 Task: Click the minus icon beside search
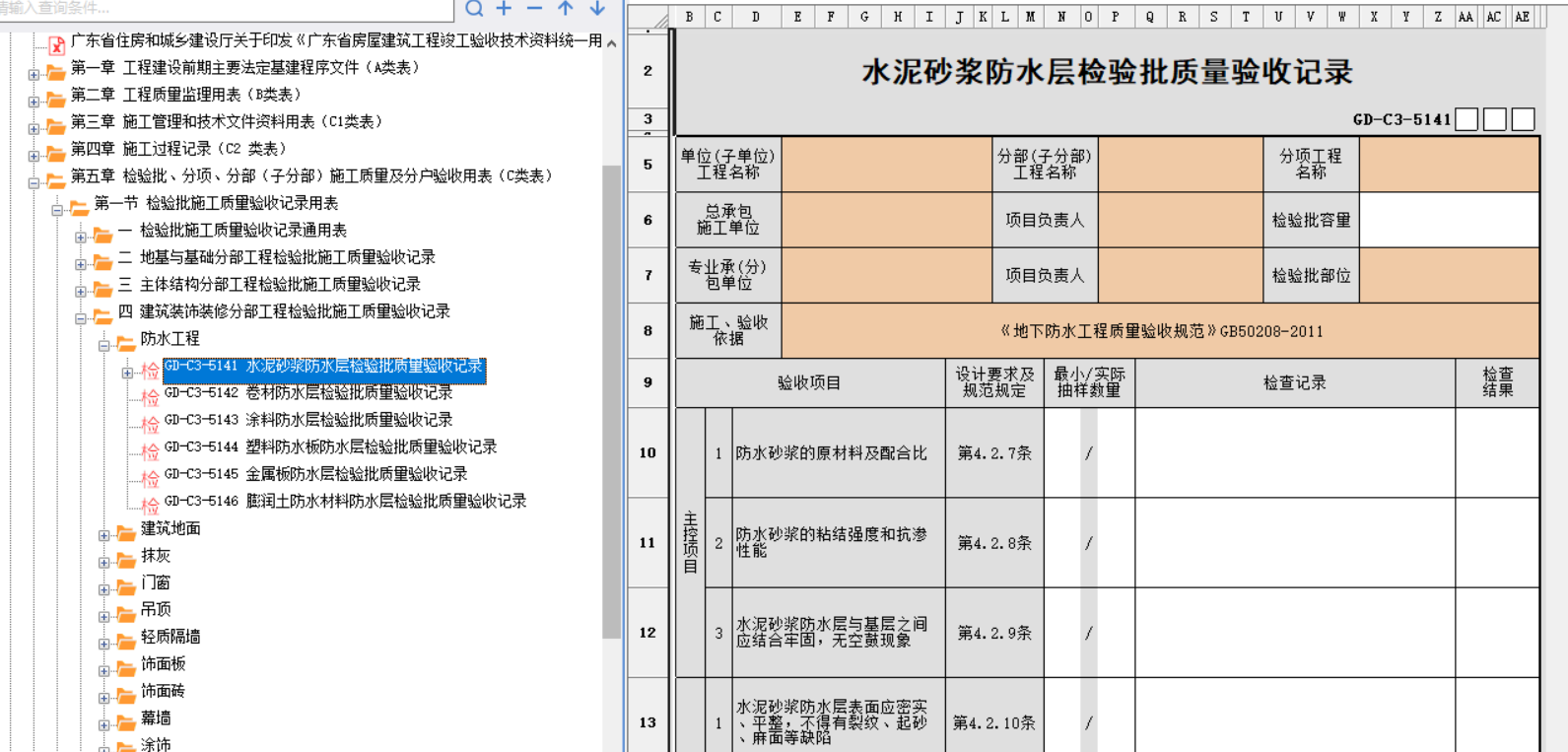535,9
